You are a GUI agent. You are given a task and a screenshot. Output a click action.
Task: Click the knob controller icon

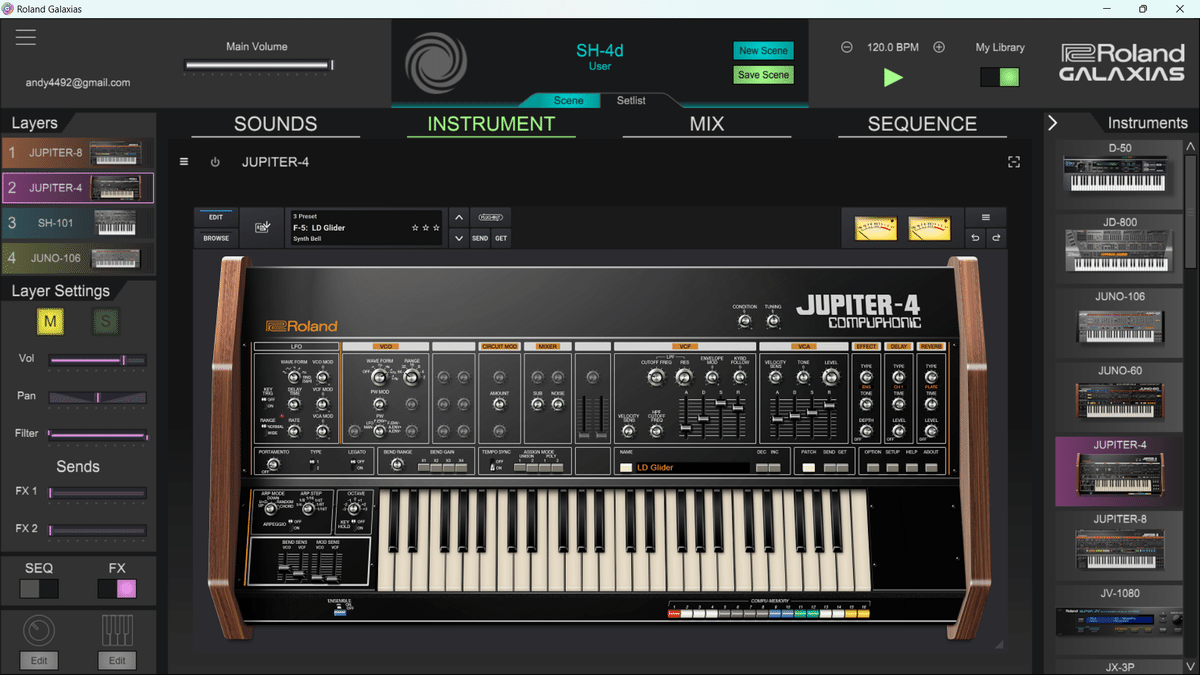39,631
